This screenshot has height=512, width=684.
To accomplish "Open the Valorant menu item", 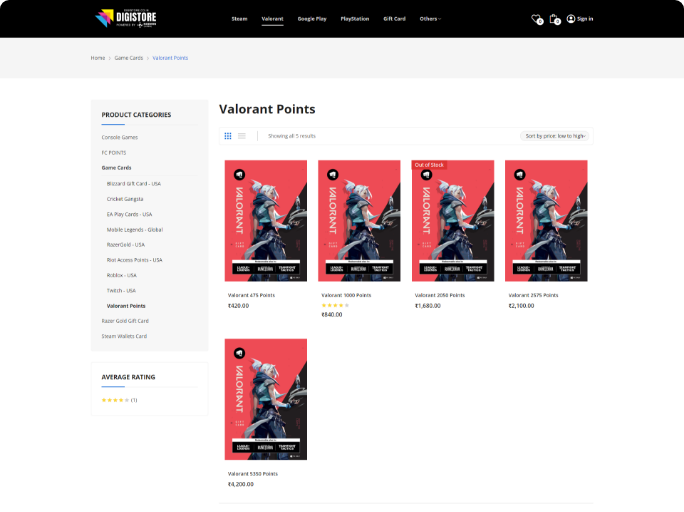I will coord(272,19).
